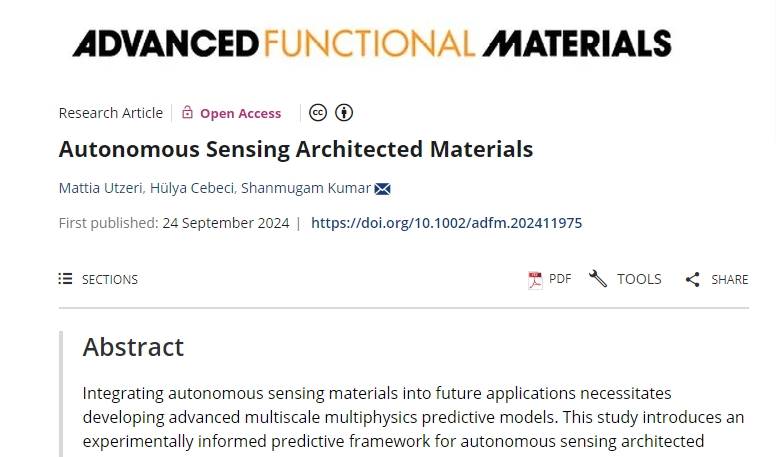Open author Mattia Utzeri's details
Viewport: 776px width, 457px height.
[x=100, y=189]
